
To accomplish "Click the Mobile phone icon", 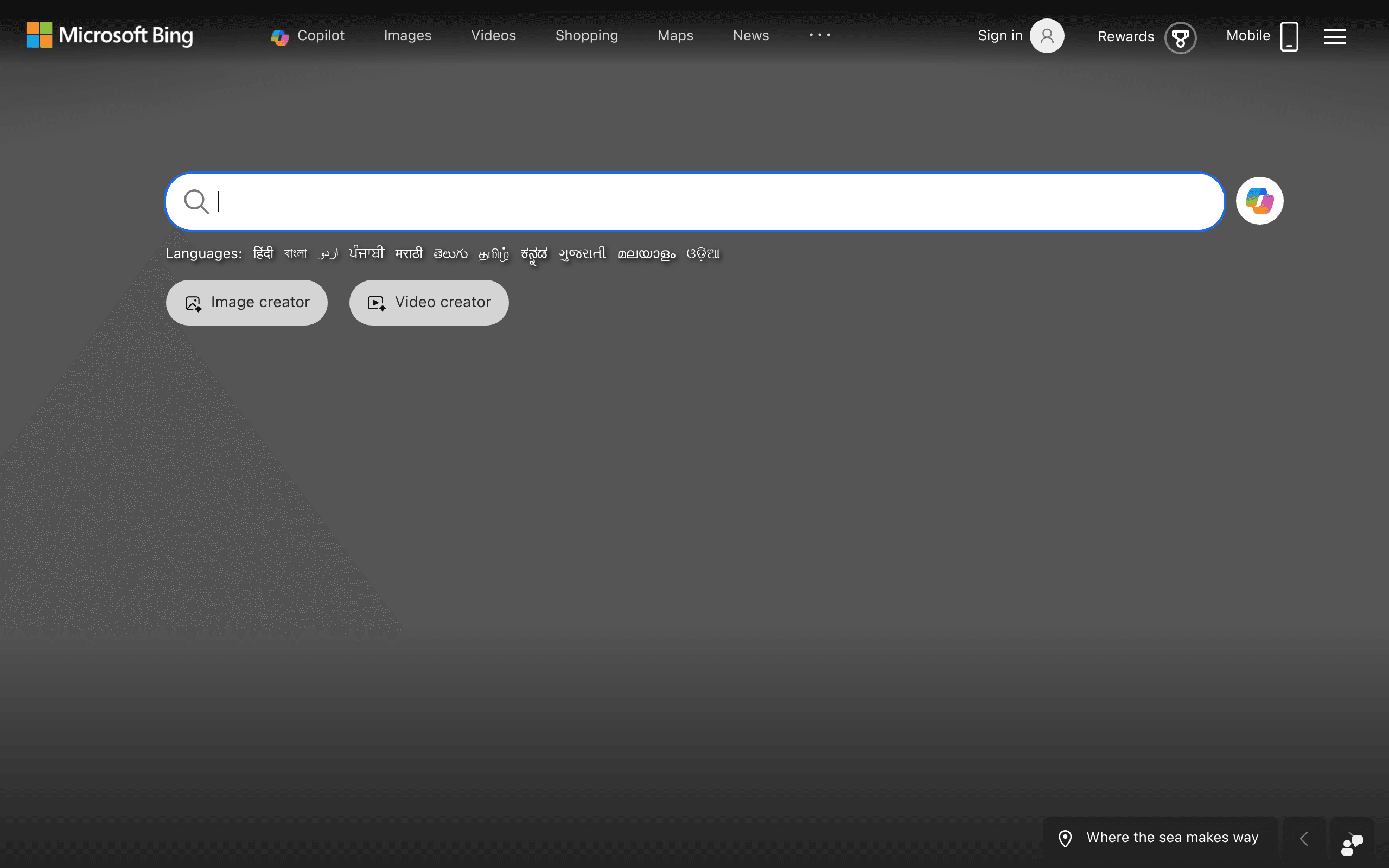I will pos(1289,37).
